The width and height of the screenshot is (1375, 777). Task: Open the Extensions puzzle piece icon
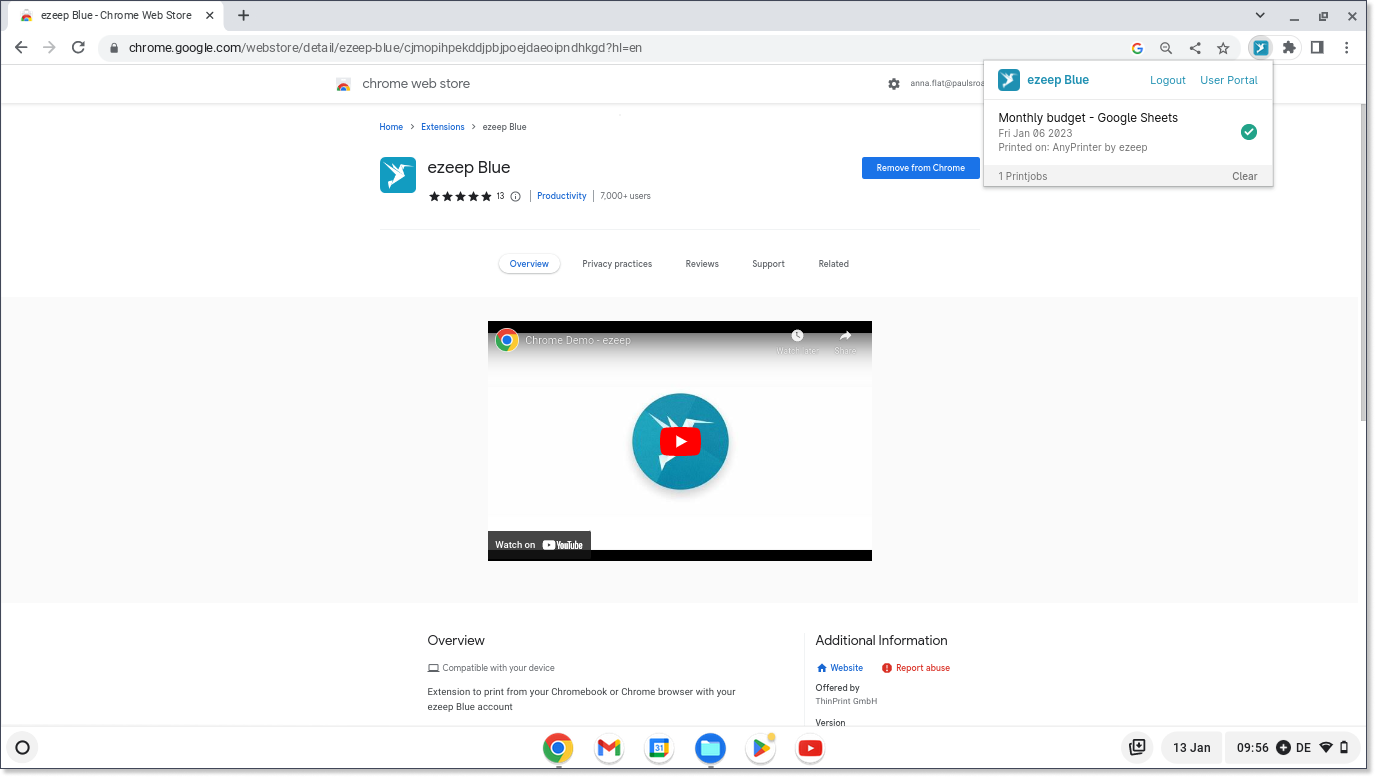coord(1288,47)
